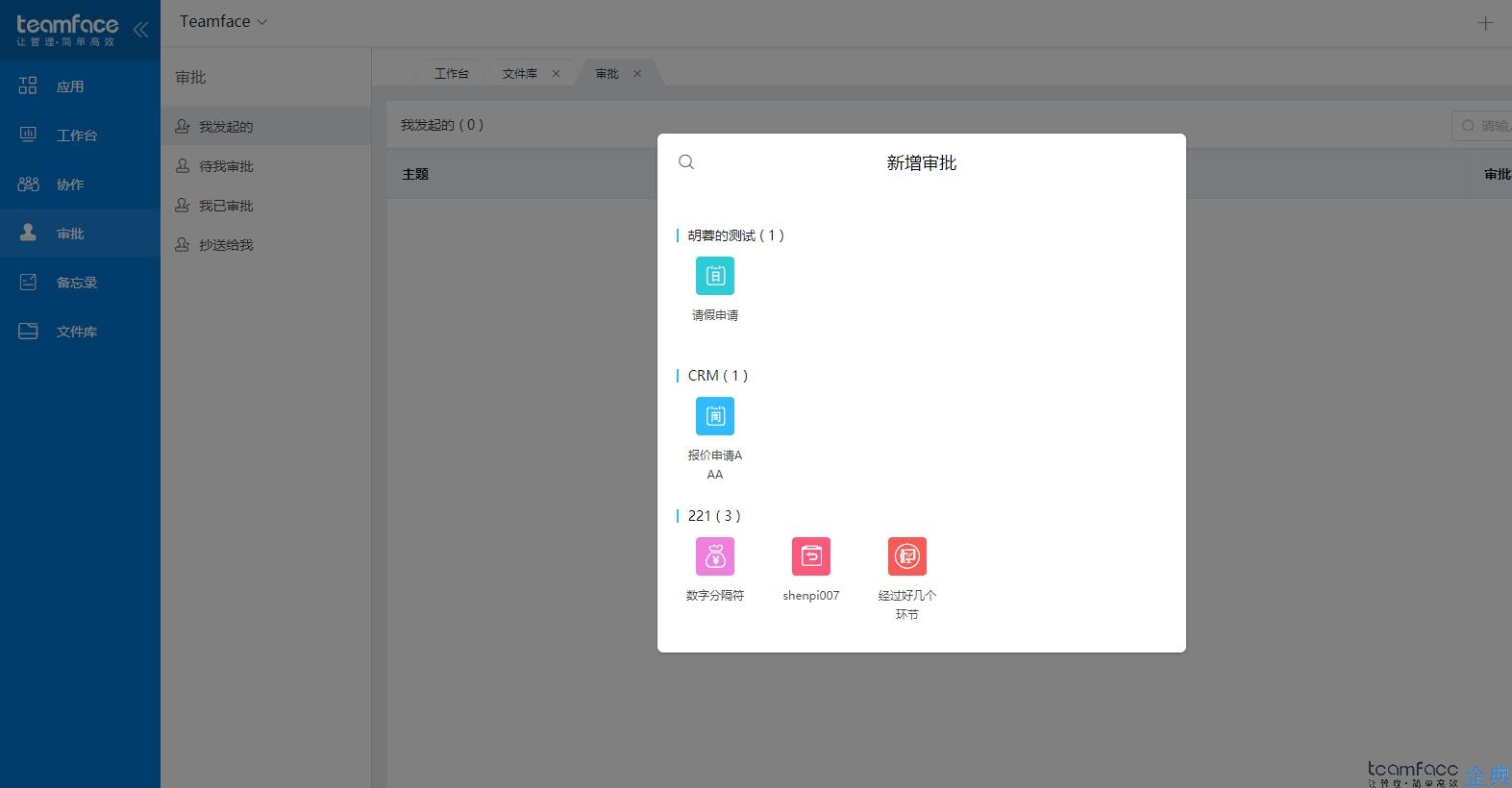Click the plus icon at top right
The height and width of the screenshot is (788, 1512).
pos(1485,23)
